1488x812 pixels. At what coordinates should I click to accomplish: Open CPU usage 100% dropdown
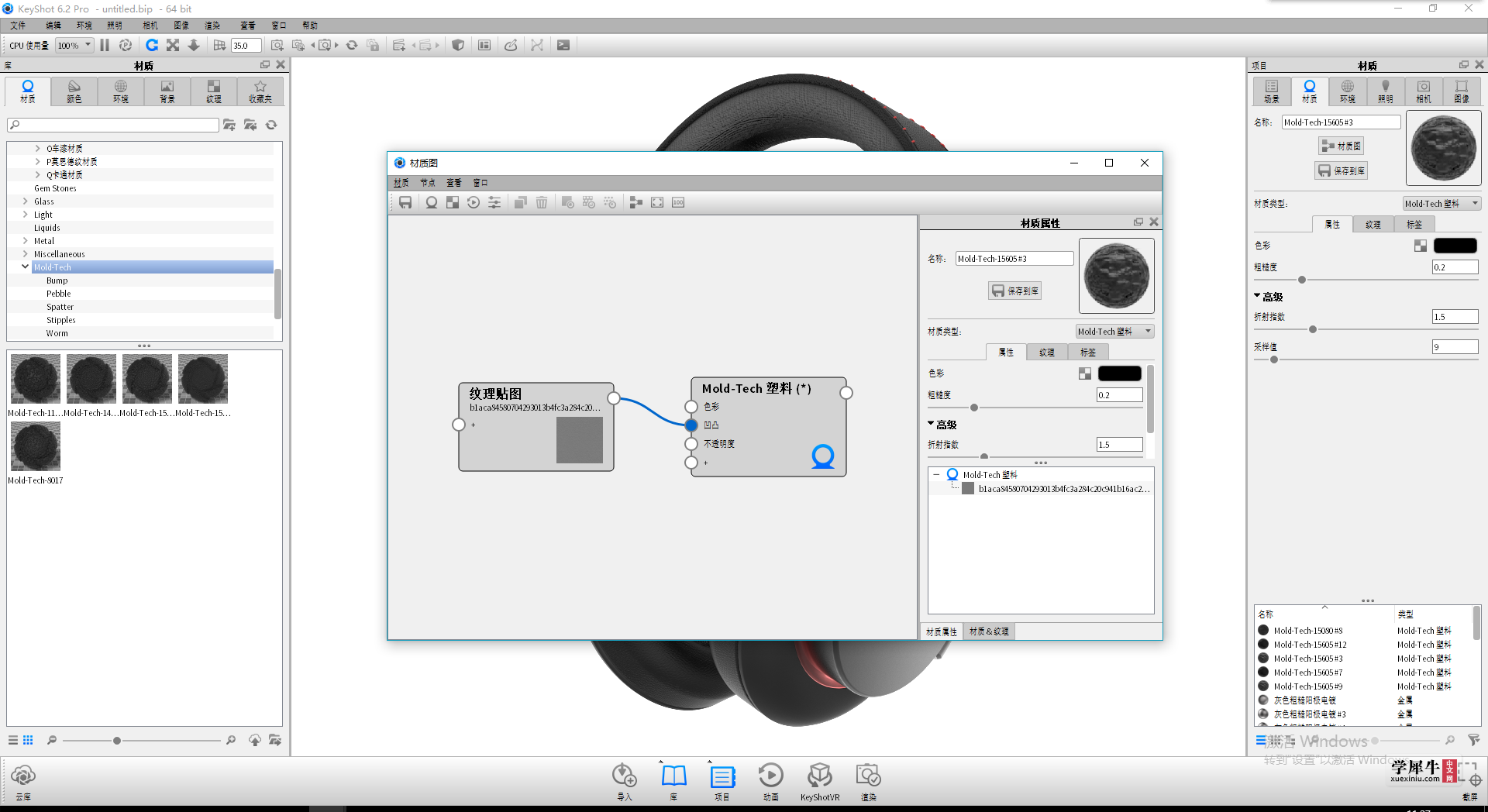tap(74, 45)
